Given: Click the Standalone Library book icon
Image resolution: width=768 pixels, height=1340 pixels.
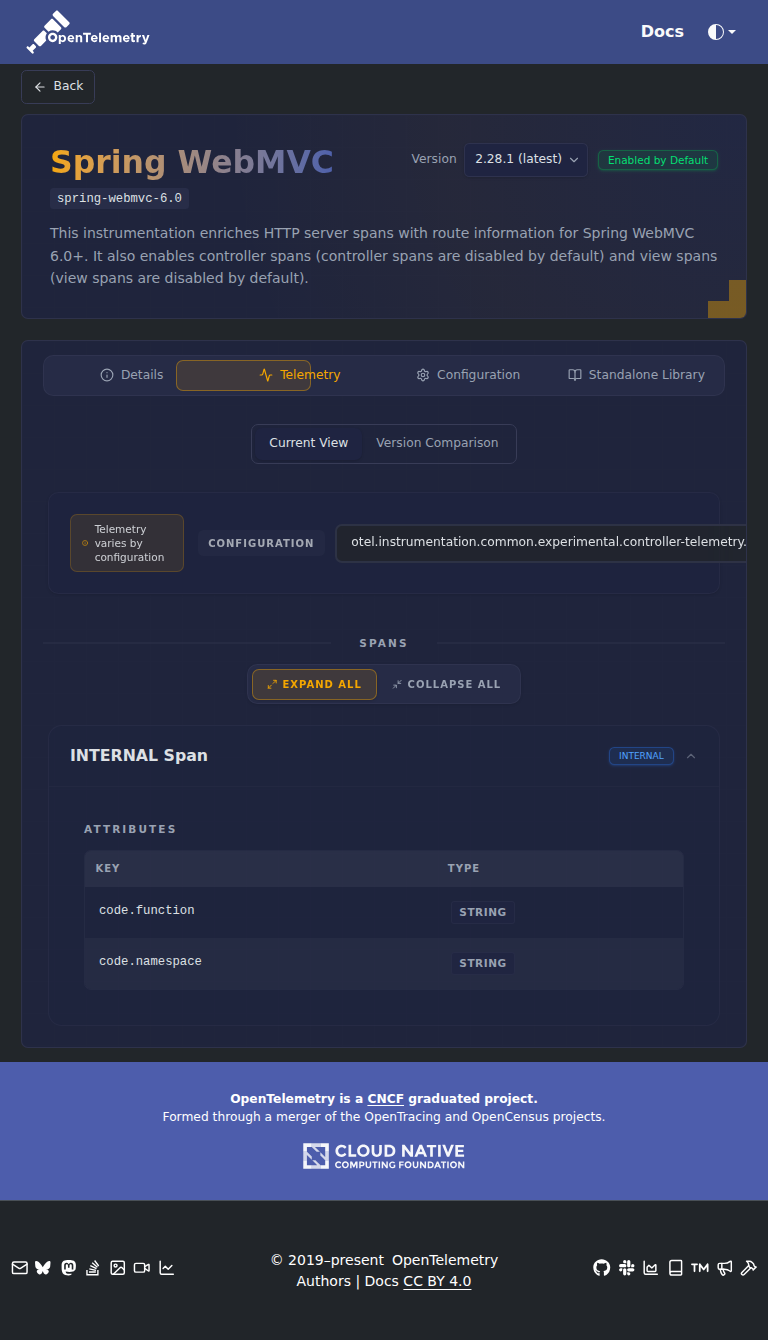Looking at the screenshot, I should point(575,375).
